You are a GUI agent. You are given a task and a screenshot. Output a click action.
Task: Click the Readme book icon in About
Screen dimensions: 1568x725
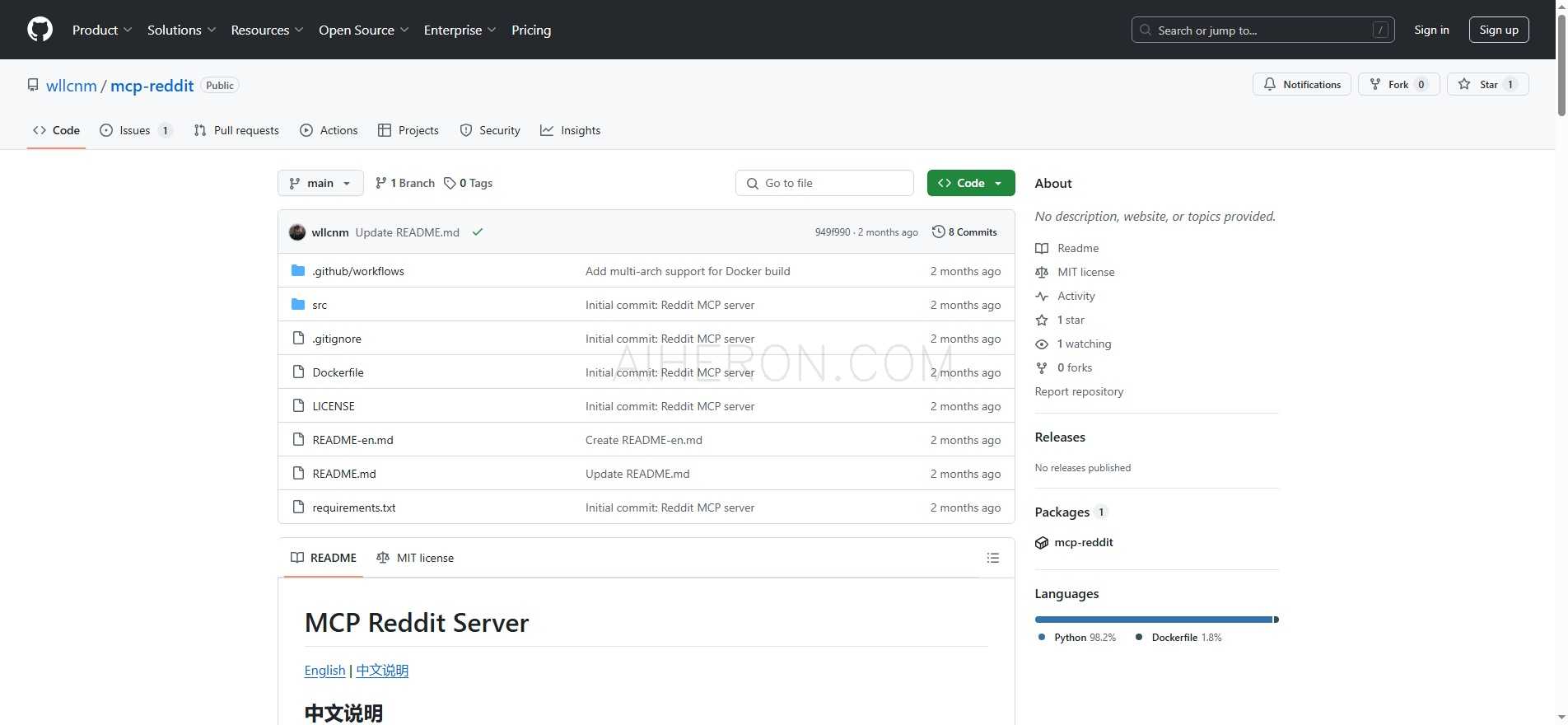pyautogui.click(x=1042, y=248)
